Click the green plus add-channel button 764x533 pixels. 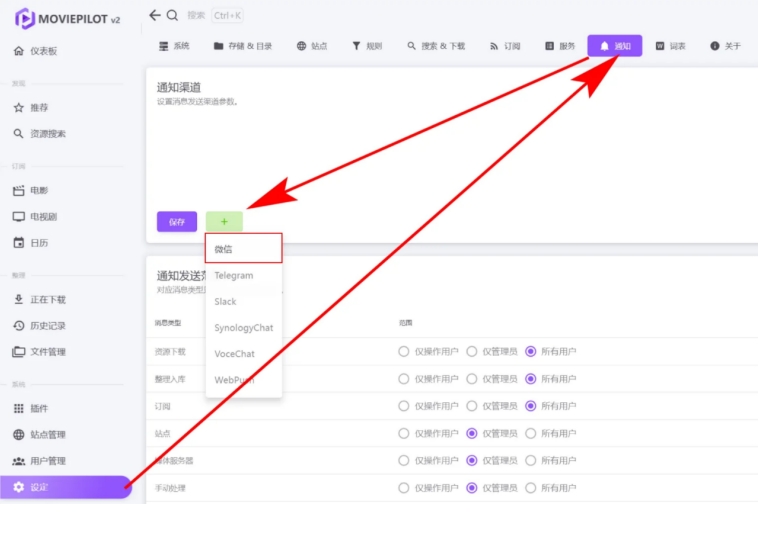pos(224,222)
